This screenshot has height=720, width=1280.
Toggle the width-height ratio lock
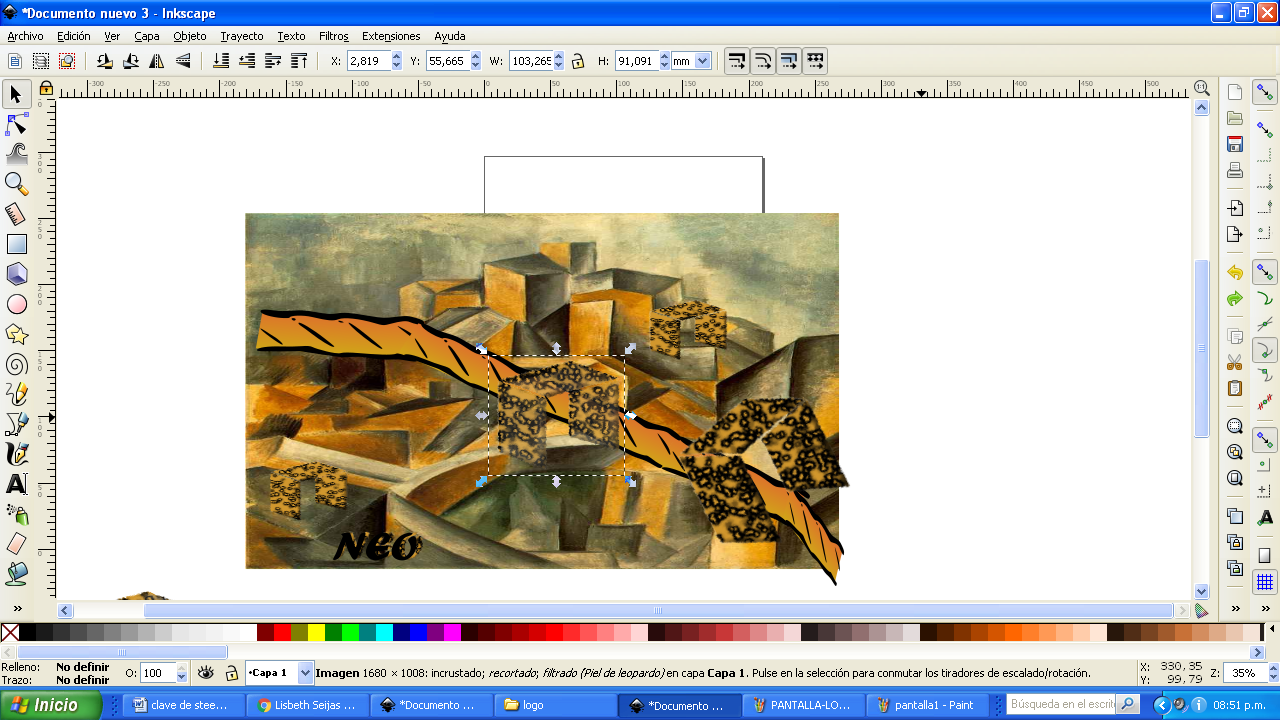point(578,61)
